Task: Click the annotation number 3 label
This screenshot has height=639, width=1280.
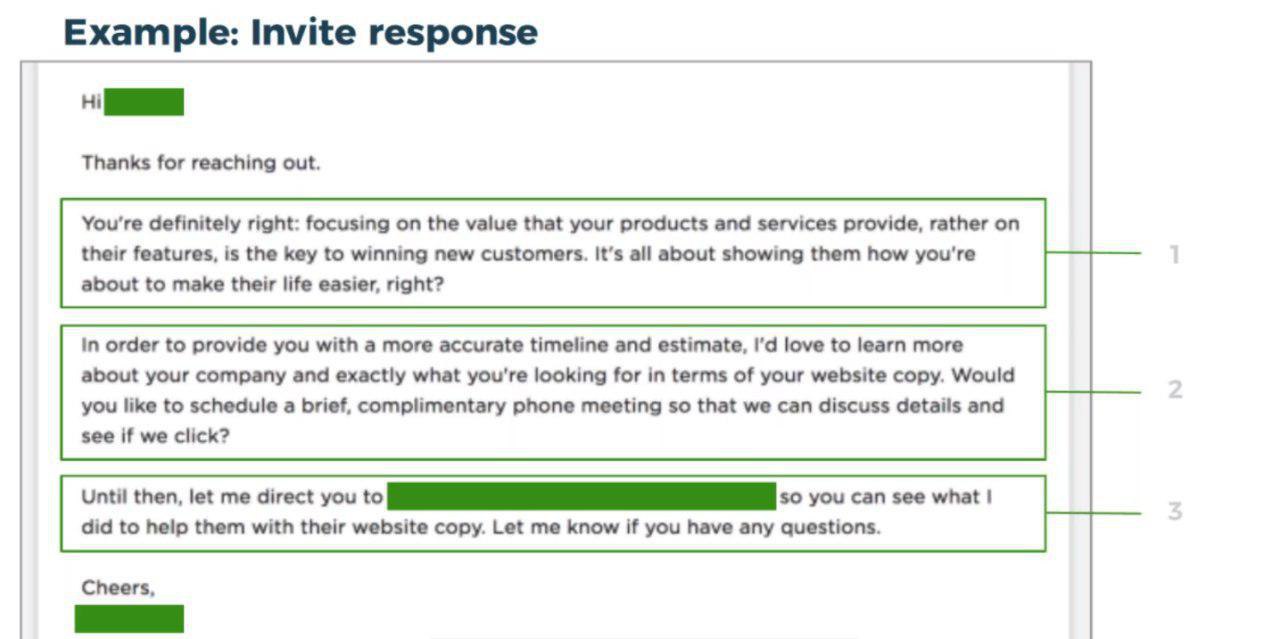Action: tap(1175, 511)
